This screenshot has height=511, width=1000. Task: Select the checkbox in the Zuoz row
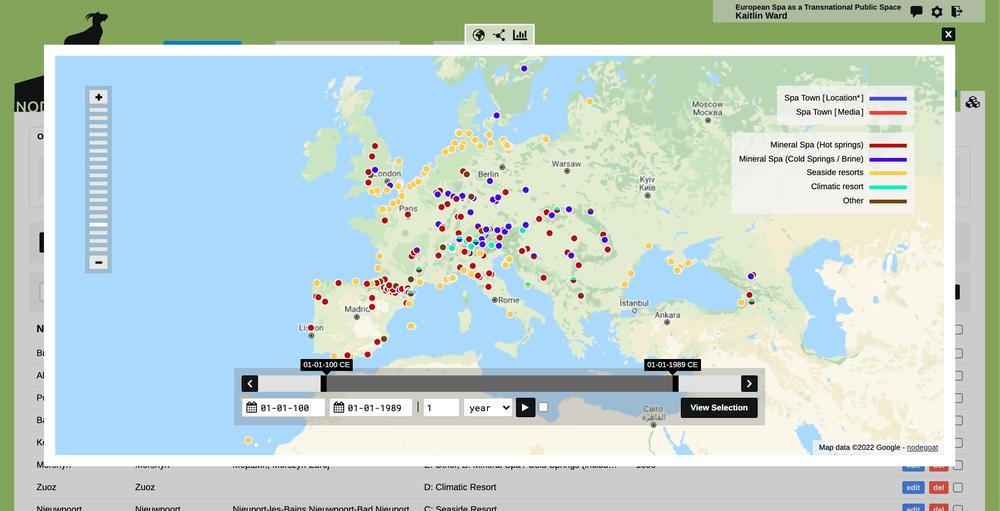click(x=958, y=488)
